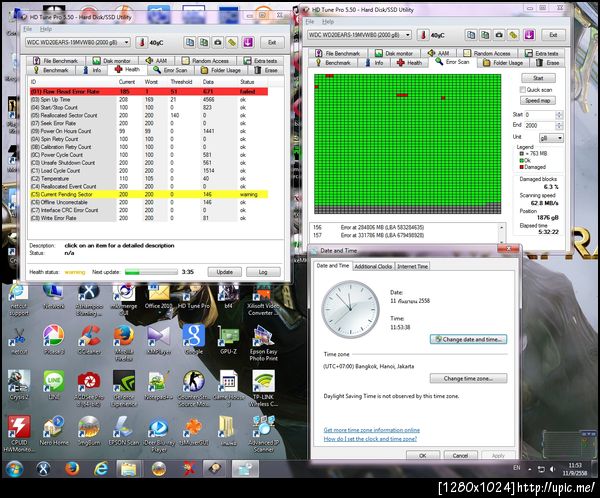This screenshot has width=600, height=498.
Task: Click scrollbar of the error list
Action: click(x=501, y=232)
